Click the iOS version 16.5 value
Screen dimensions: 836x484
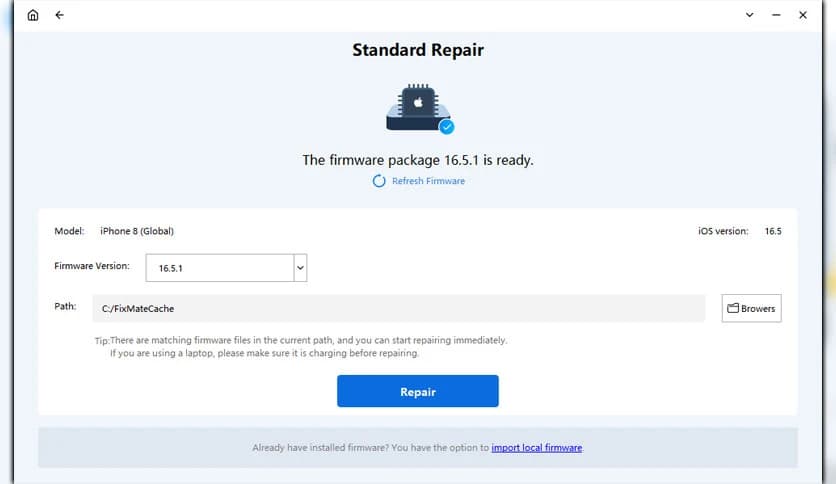tap(772, 231)
